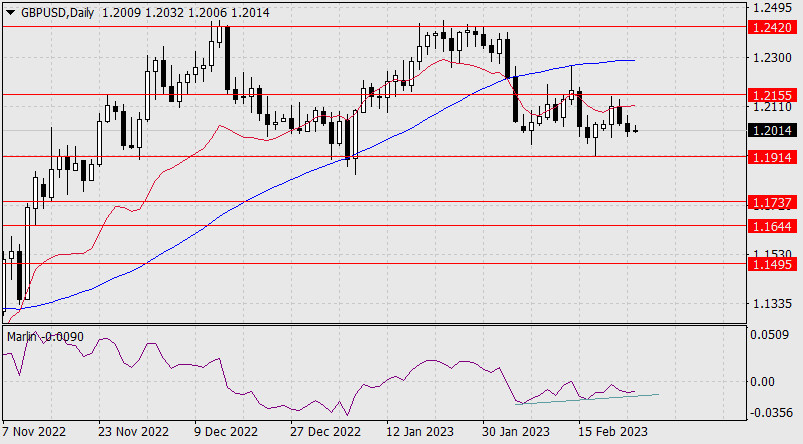This screenshot has height=444, width=803.
Task: Click the 1.1644 red price label
Action: 772,226
